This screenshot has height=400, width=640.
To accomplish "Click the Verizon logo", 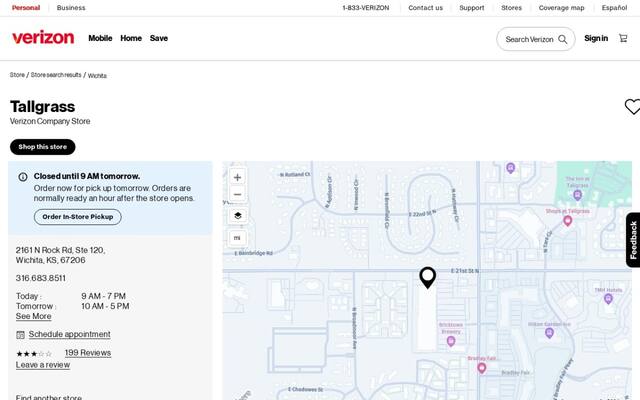I will click(43, 38).
